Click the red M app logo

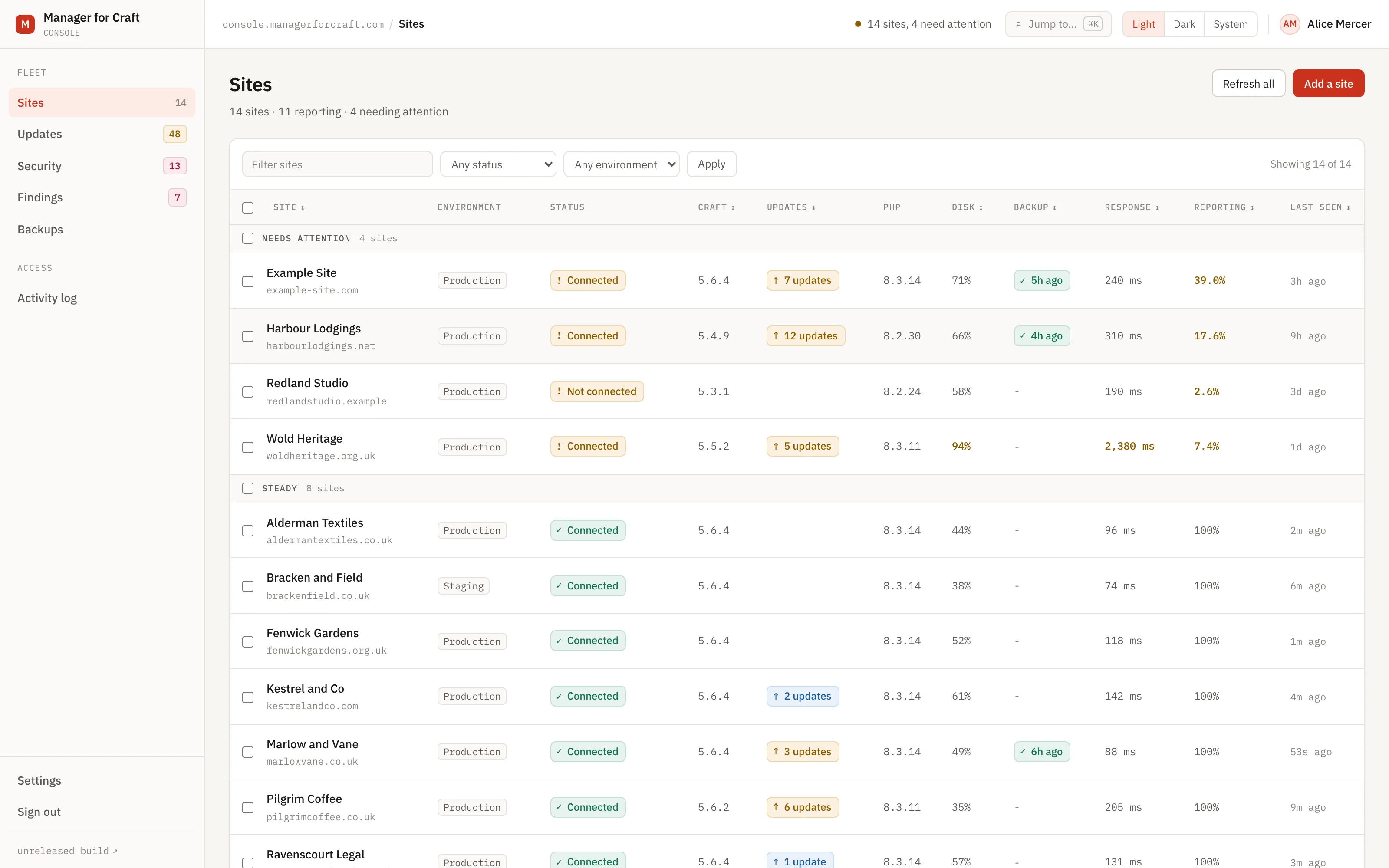[25, 24]
